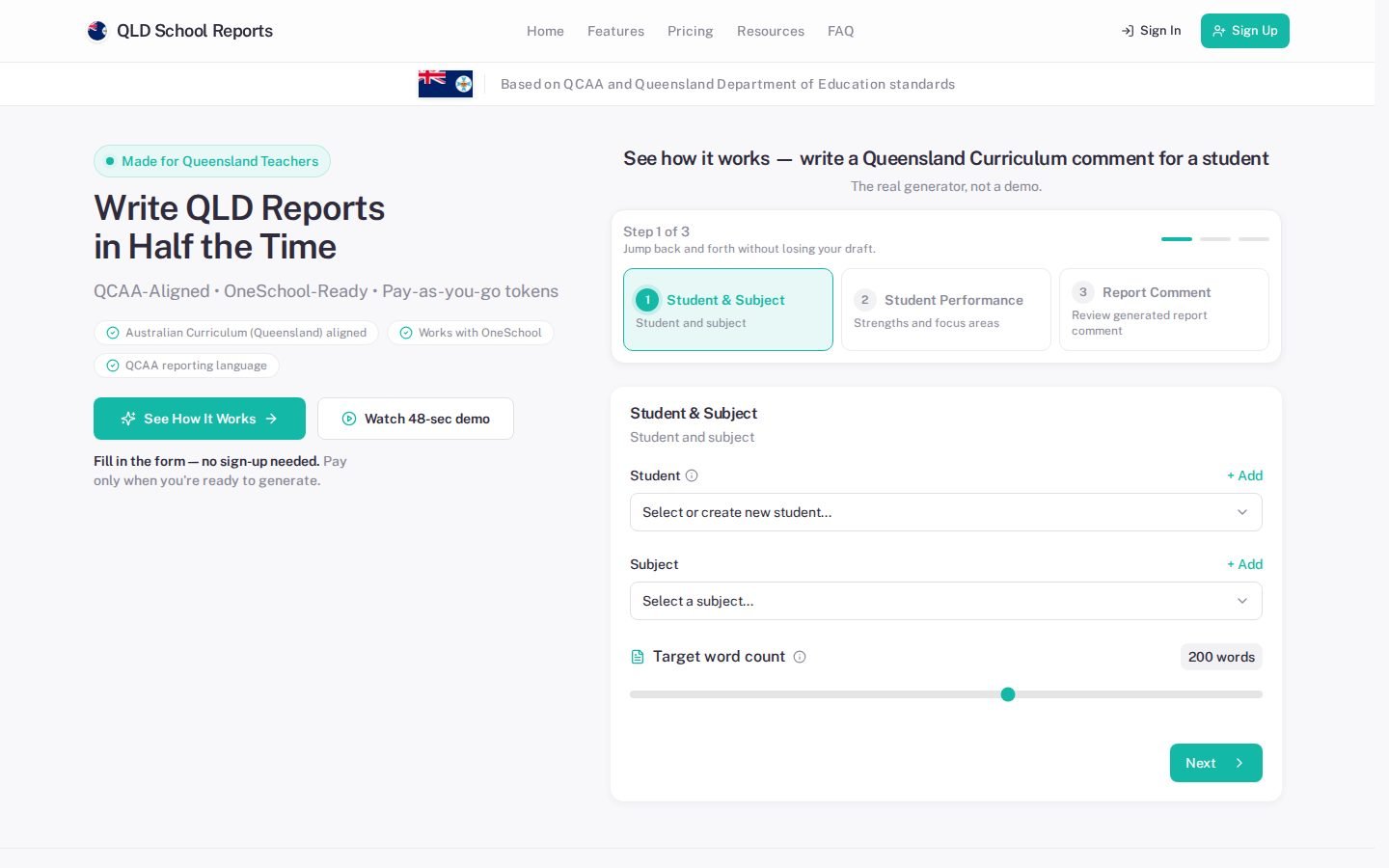Viewport: 1389px width, 868px height.
Task: Click the check icon beside Australian Curriculum aligned
Action: (x=113, y=333)
